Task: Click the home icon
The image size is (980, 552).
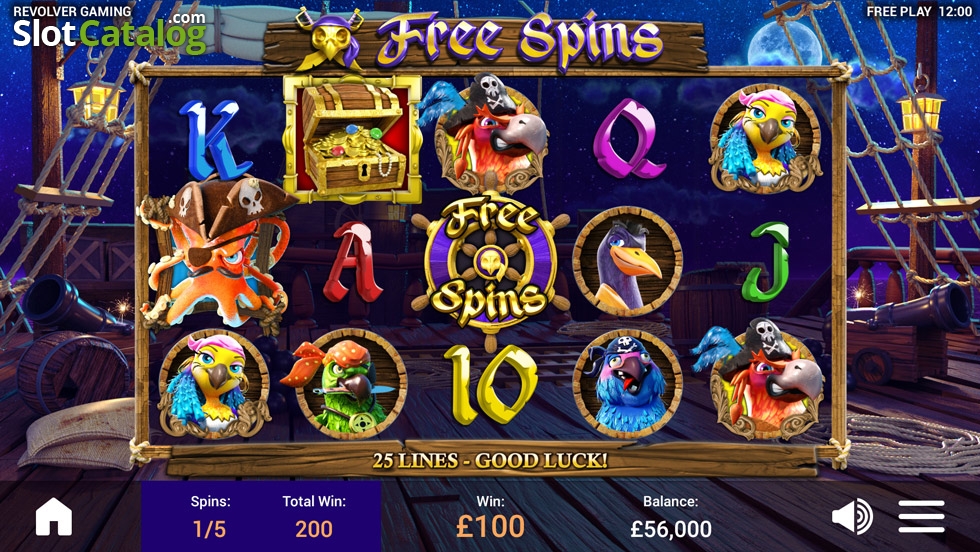Action: tap(54, 517)
